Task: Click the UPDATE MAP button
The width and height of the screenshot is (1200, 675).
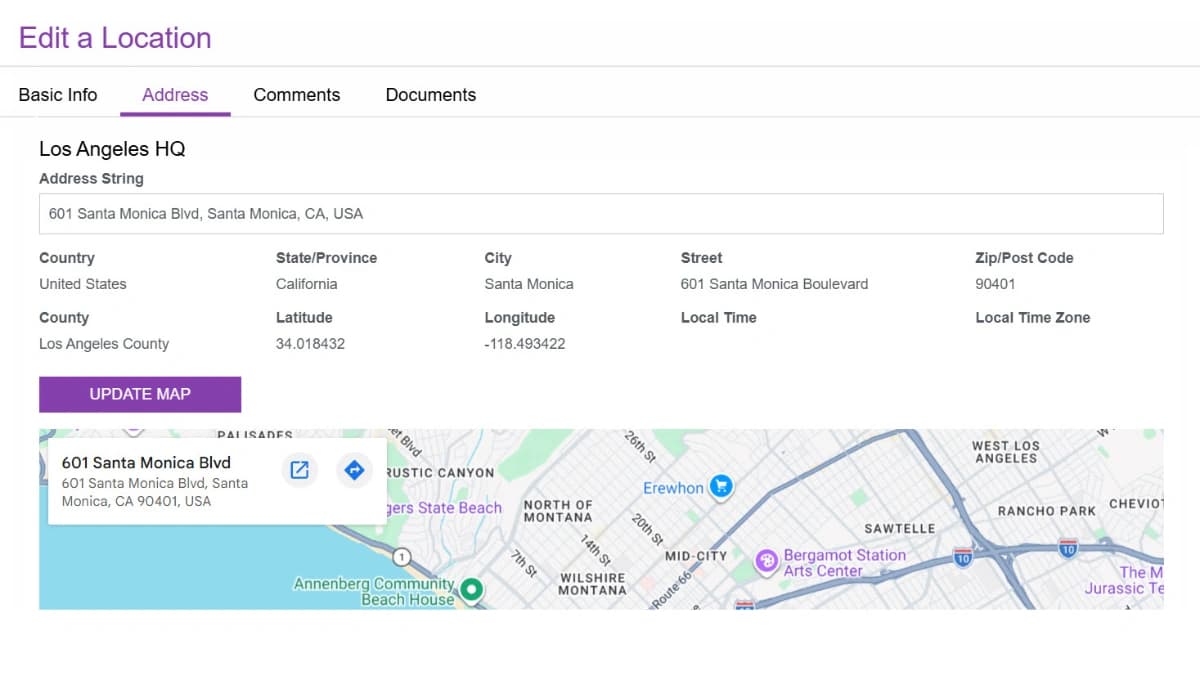Action: (x=140, y=394)
